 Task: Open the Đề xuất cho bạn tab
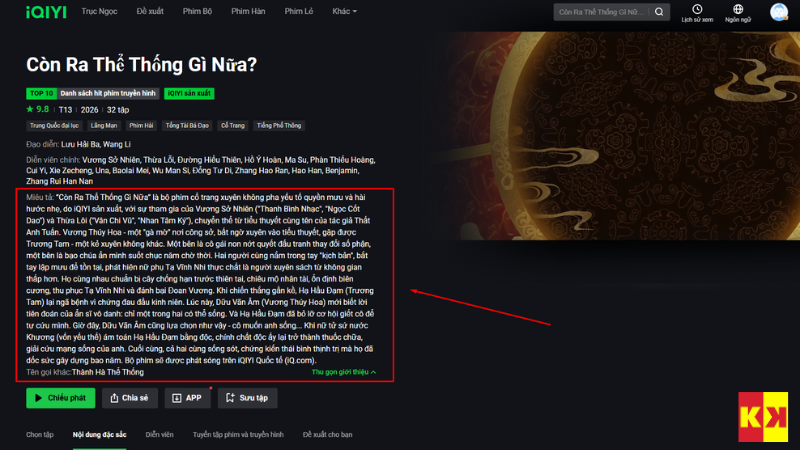pyautogui.click(x=328, y=435)
